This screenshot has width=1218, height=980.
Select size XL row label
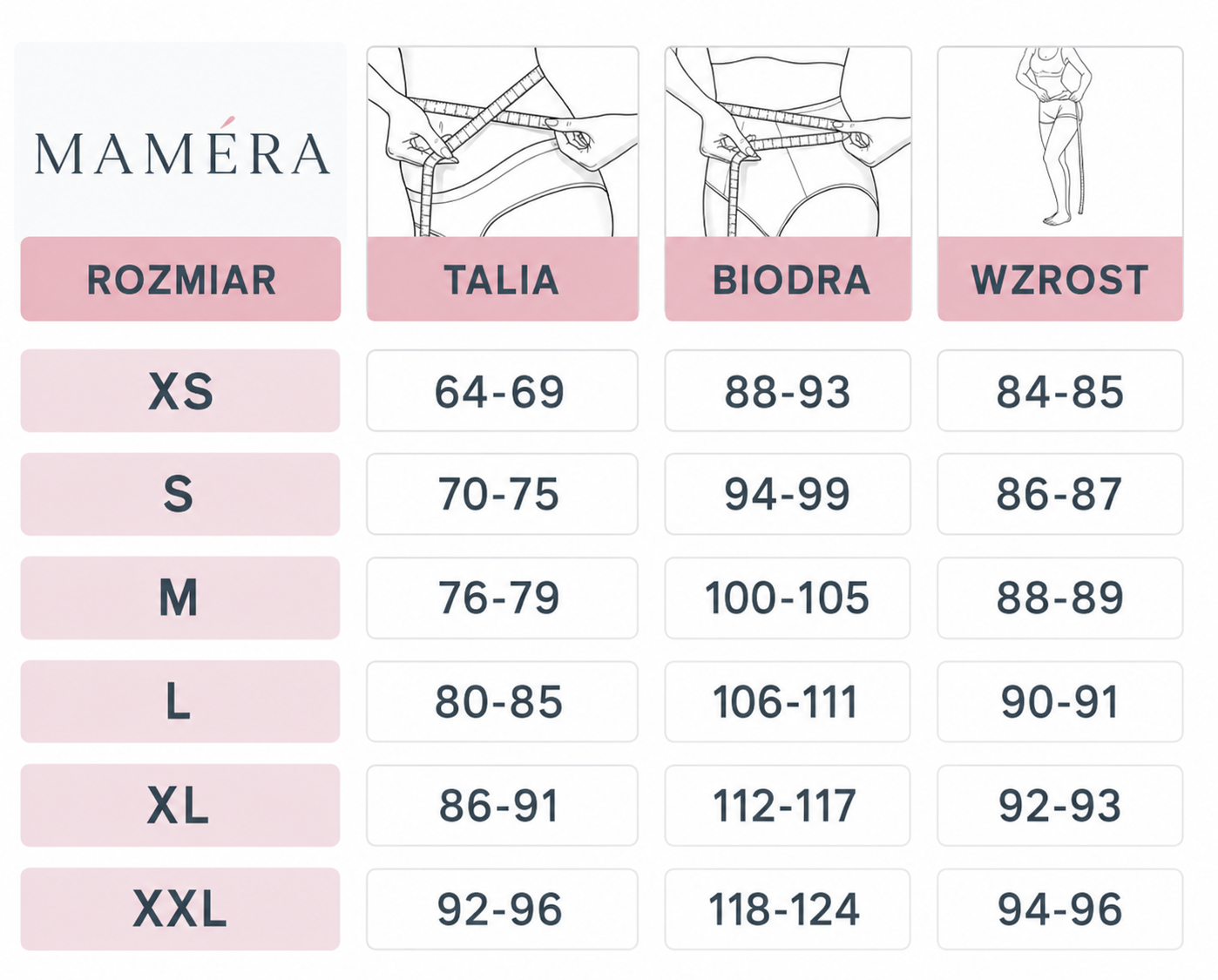tap(180, 805)
